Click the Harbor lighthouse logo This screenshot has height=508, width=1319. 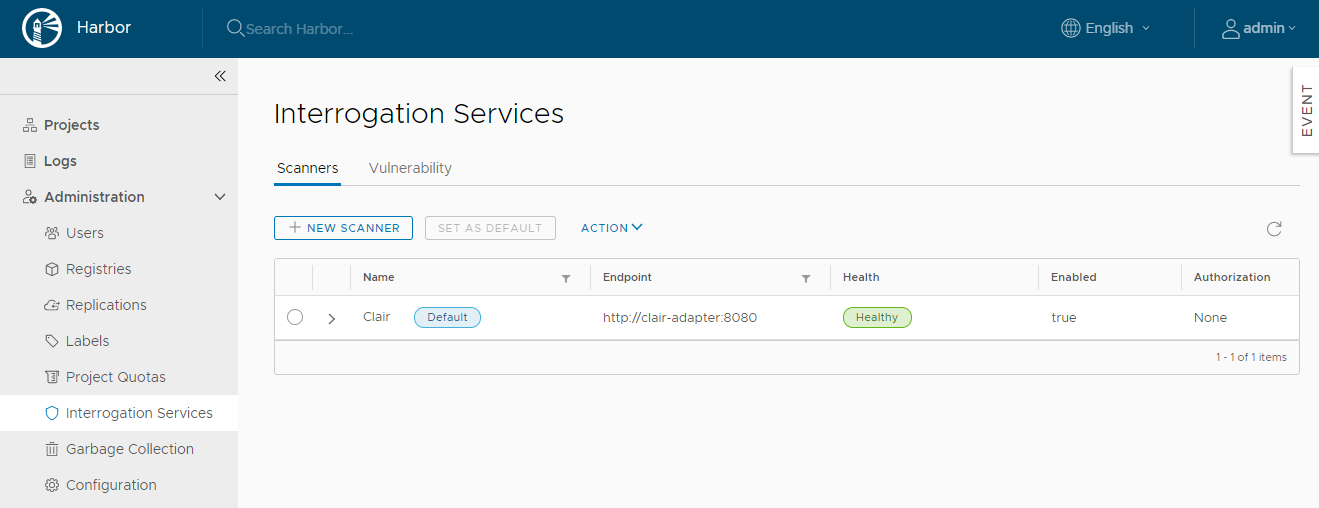point(41,28)
